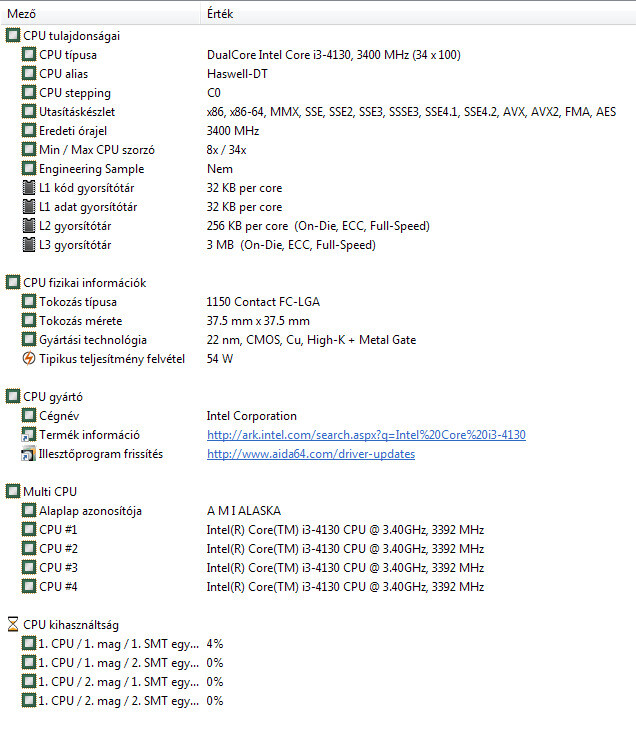
Task: Click the CPU stepping chip icon
Action: tap(29, 93)
